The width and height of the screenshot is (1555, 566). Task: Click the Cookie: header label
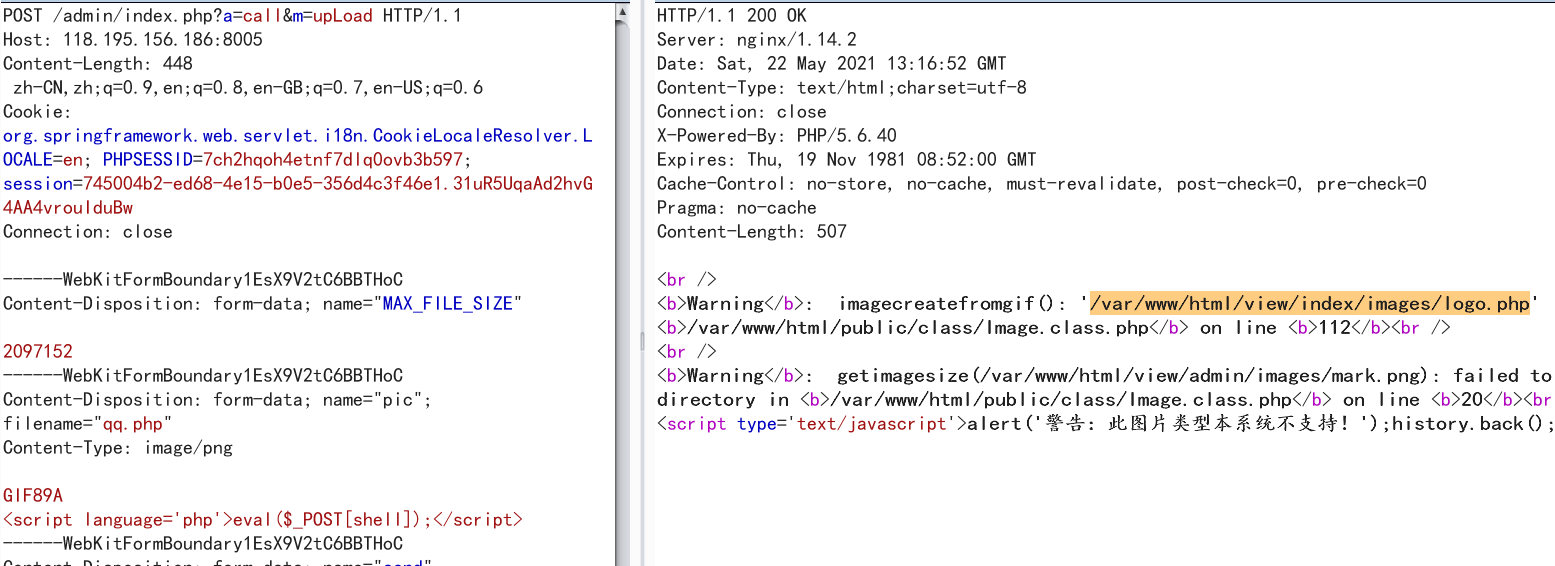coord(37,112)
